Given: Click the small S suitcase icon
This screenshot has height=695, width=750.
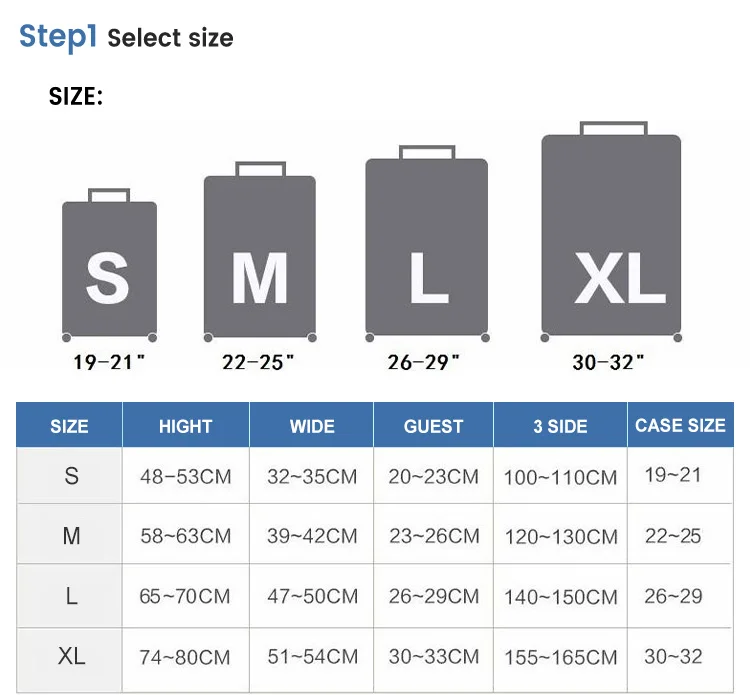Looking at the screenshot, I should click(x=109, y=267).
